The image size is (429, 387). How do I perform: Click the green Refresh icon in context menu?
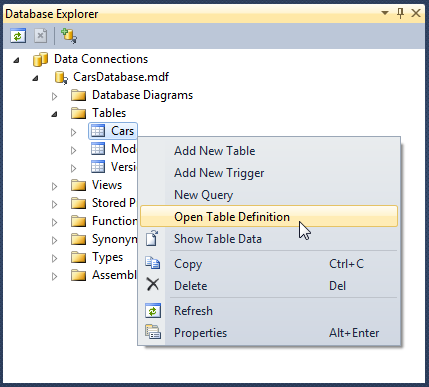coord(153,311)
